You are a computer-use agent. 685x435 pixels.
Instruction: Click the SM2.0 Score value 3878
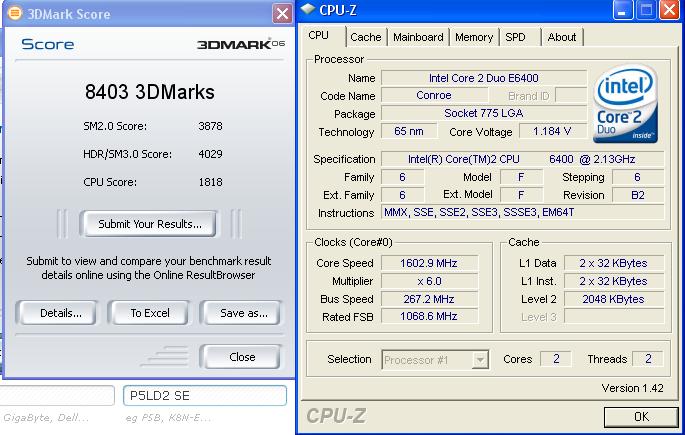coord(210,126)
